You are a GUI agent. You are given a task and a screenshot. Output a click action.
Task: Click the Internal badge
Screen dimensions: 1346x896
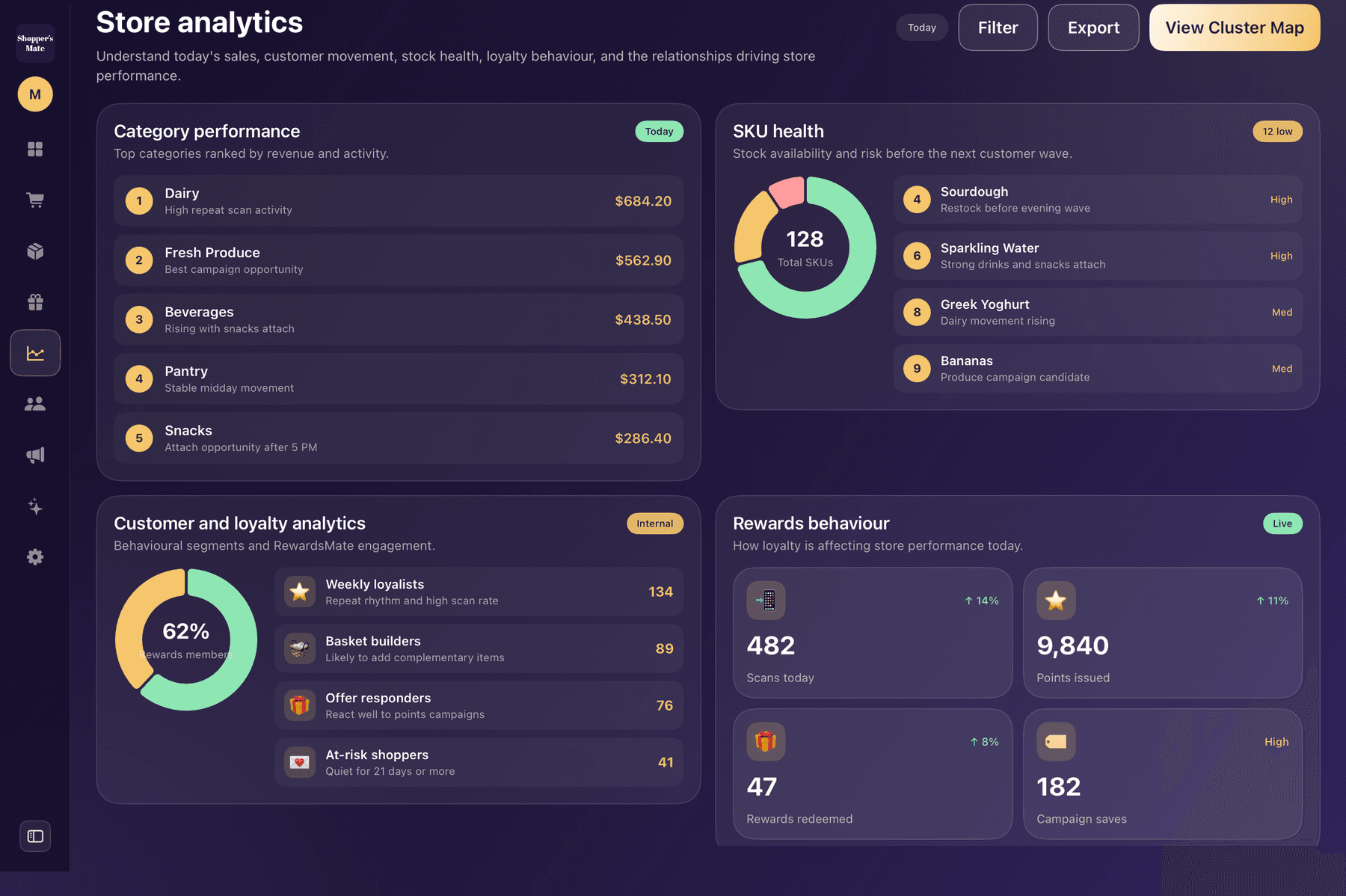654,524
